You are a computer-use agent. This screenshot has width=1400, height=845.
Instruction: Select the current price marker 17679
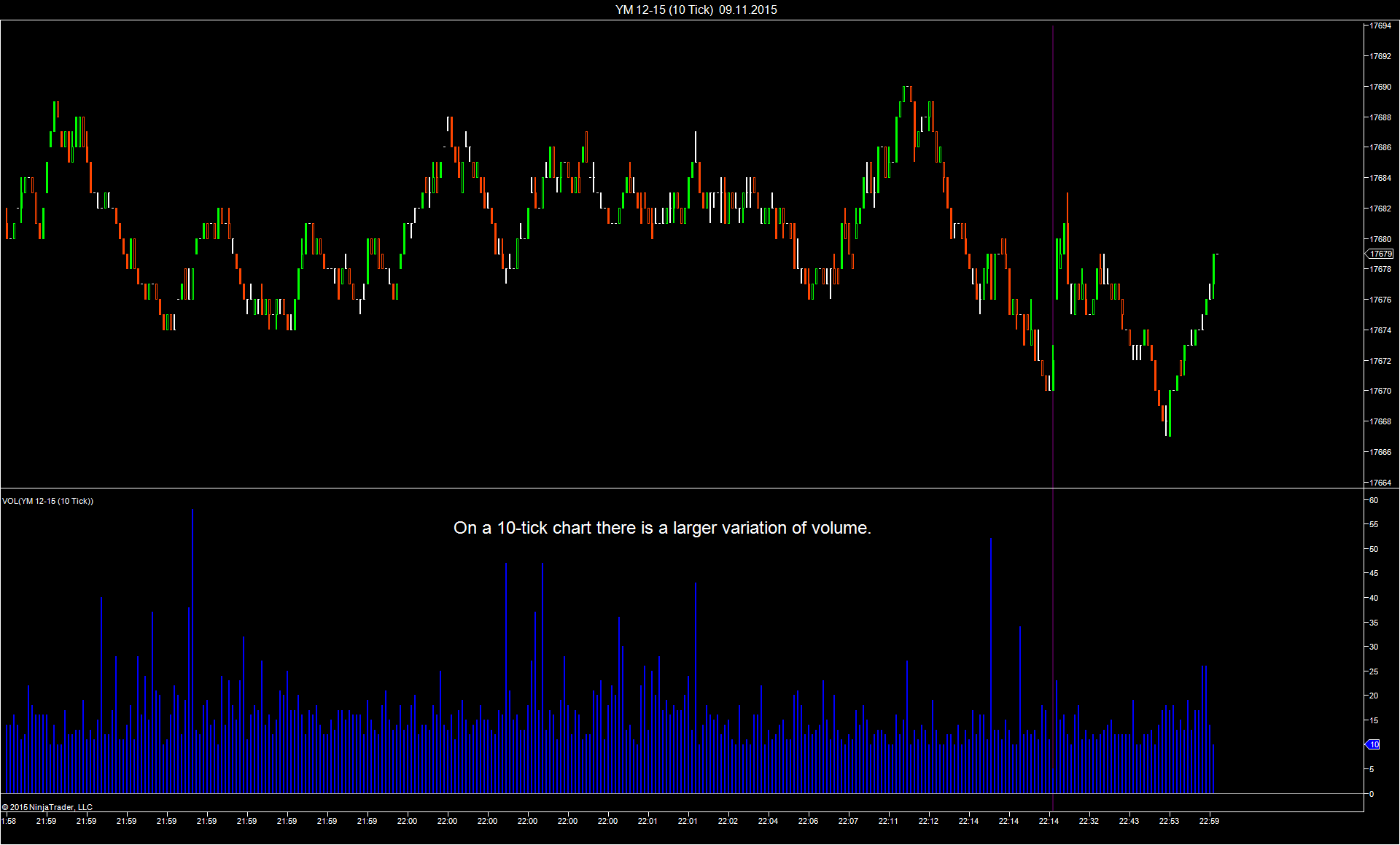(x=1380, y=254)
